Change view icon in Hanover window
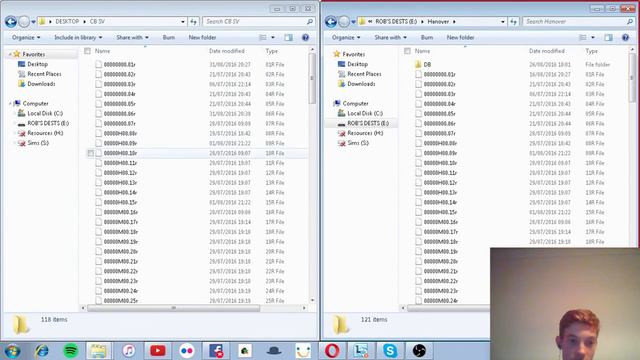 click(583, 38)
